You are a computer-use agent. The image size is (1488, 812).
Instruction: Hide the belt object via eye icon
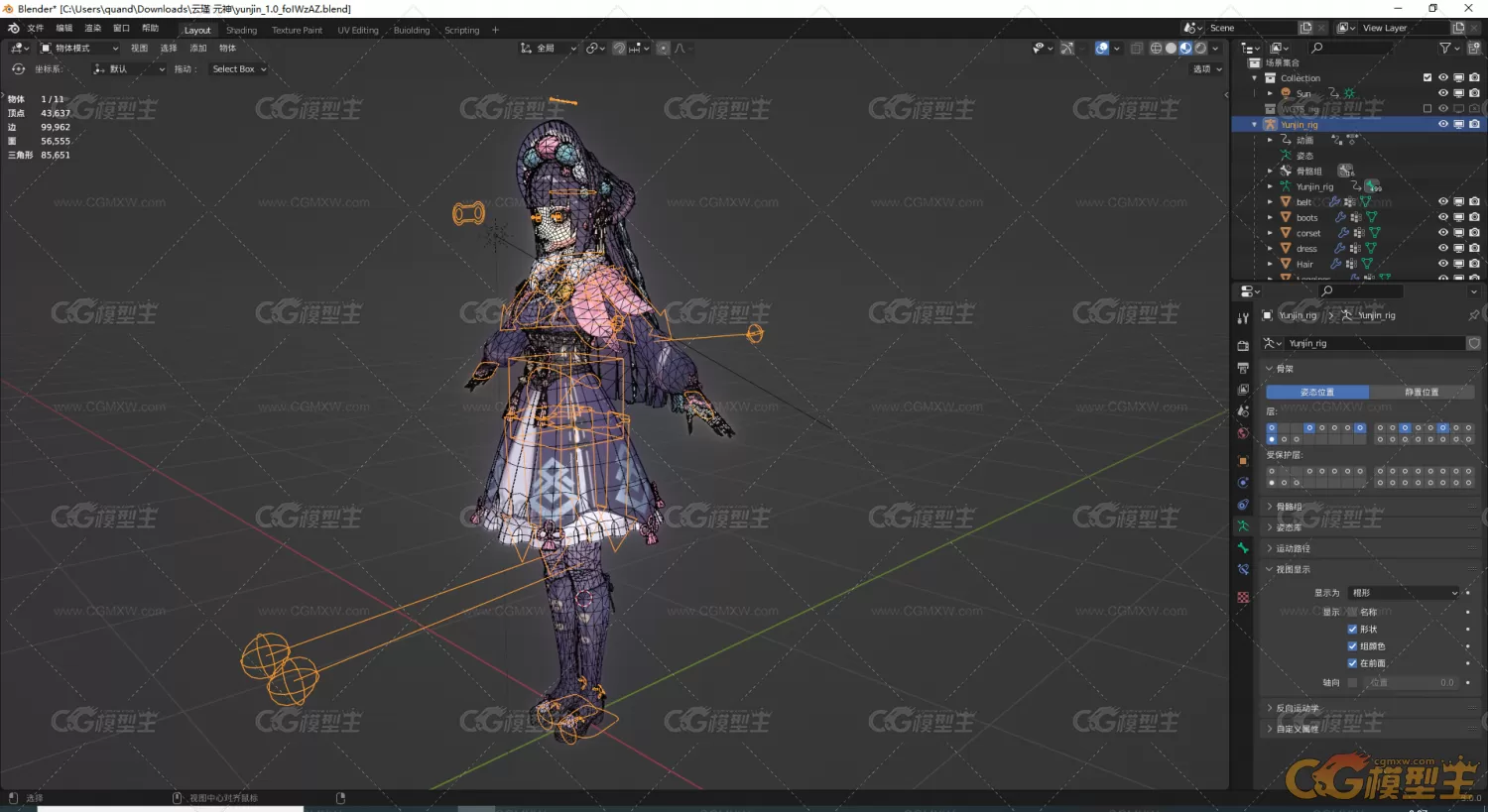tap(1443, 201)
